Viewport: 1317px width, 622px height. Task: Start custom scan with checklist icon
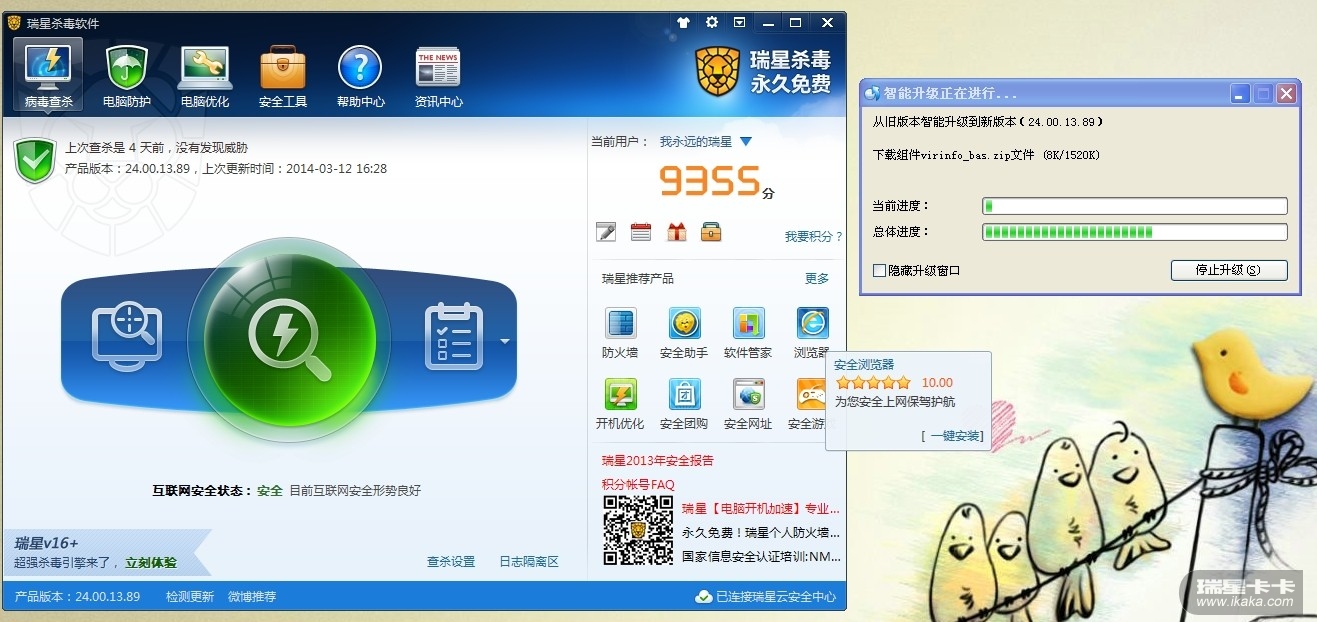454,335
